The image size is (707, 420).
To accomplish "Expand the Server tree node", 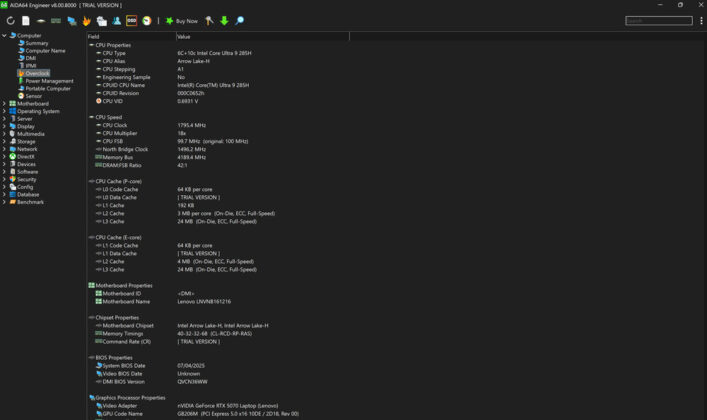I will pyautogui.click(x=4, y=119).
